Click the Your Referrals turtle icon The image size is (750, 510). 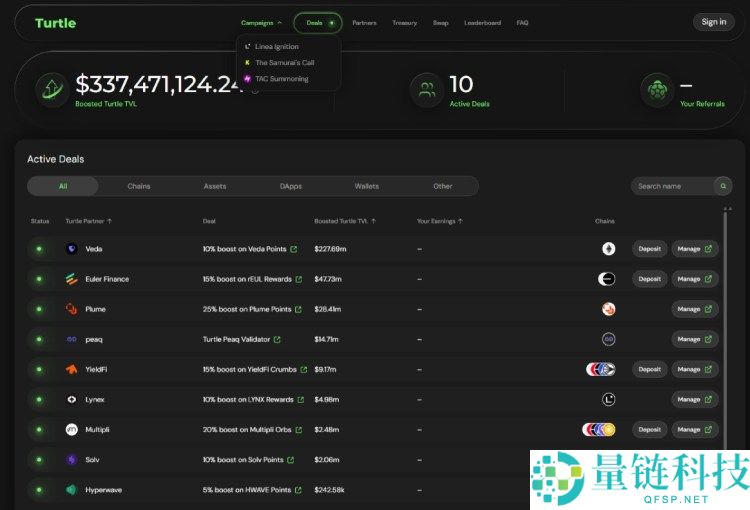(657, 90)
